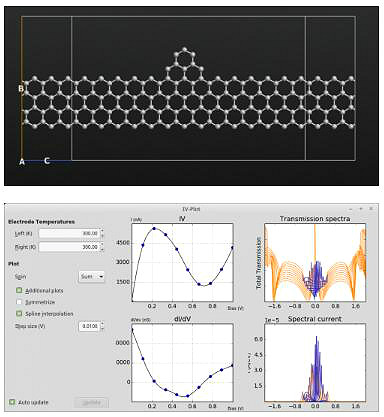This screenshot has height=417, width=384.
Task: Select the Spectral current plot
Action: click(315, 363)
